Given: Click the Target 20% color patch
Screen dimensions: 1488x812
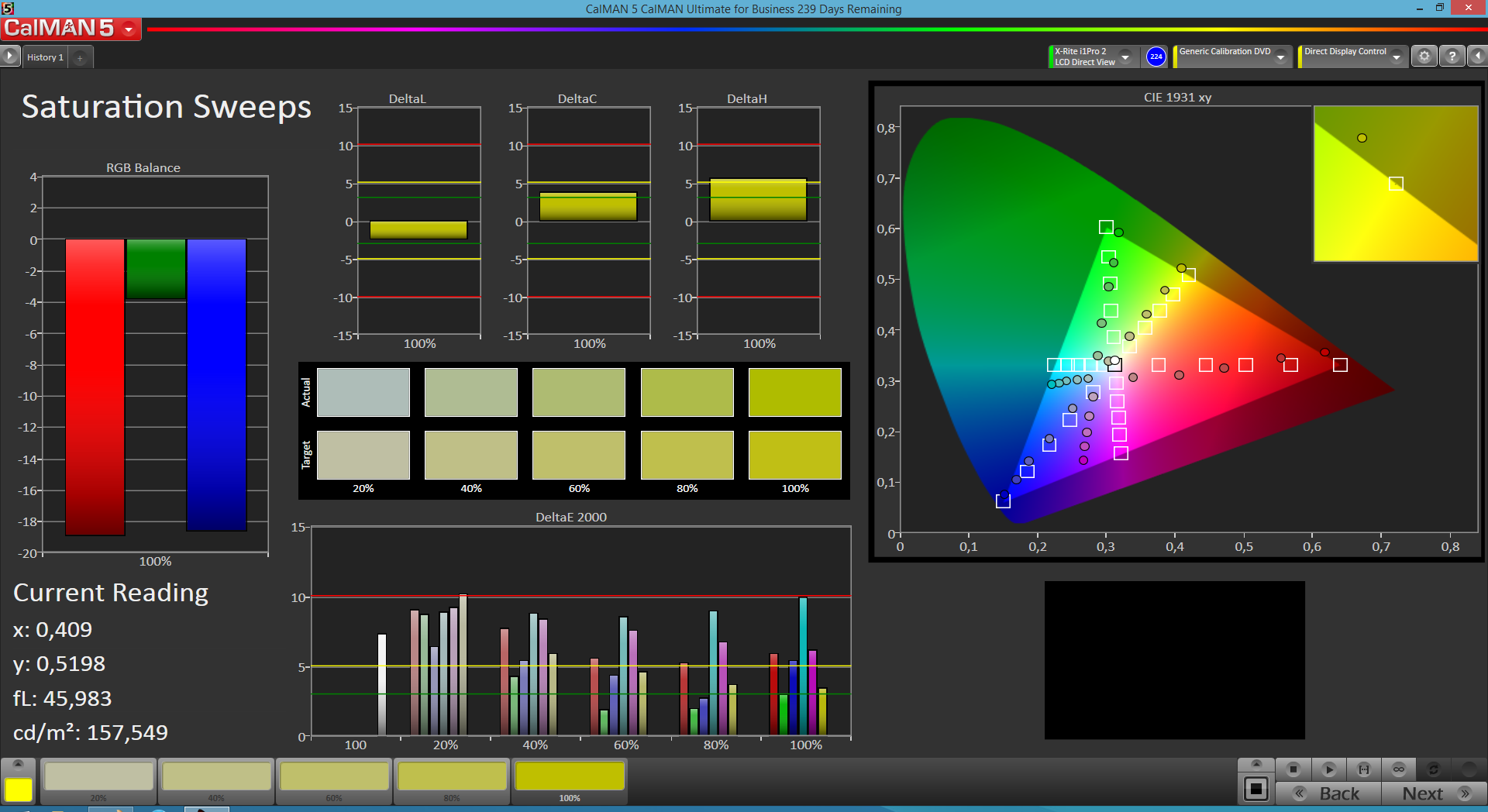Looking at the screenshot, I should pyautogui.click(x=363, y=455).
